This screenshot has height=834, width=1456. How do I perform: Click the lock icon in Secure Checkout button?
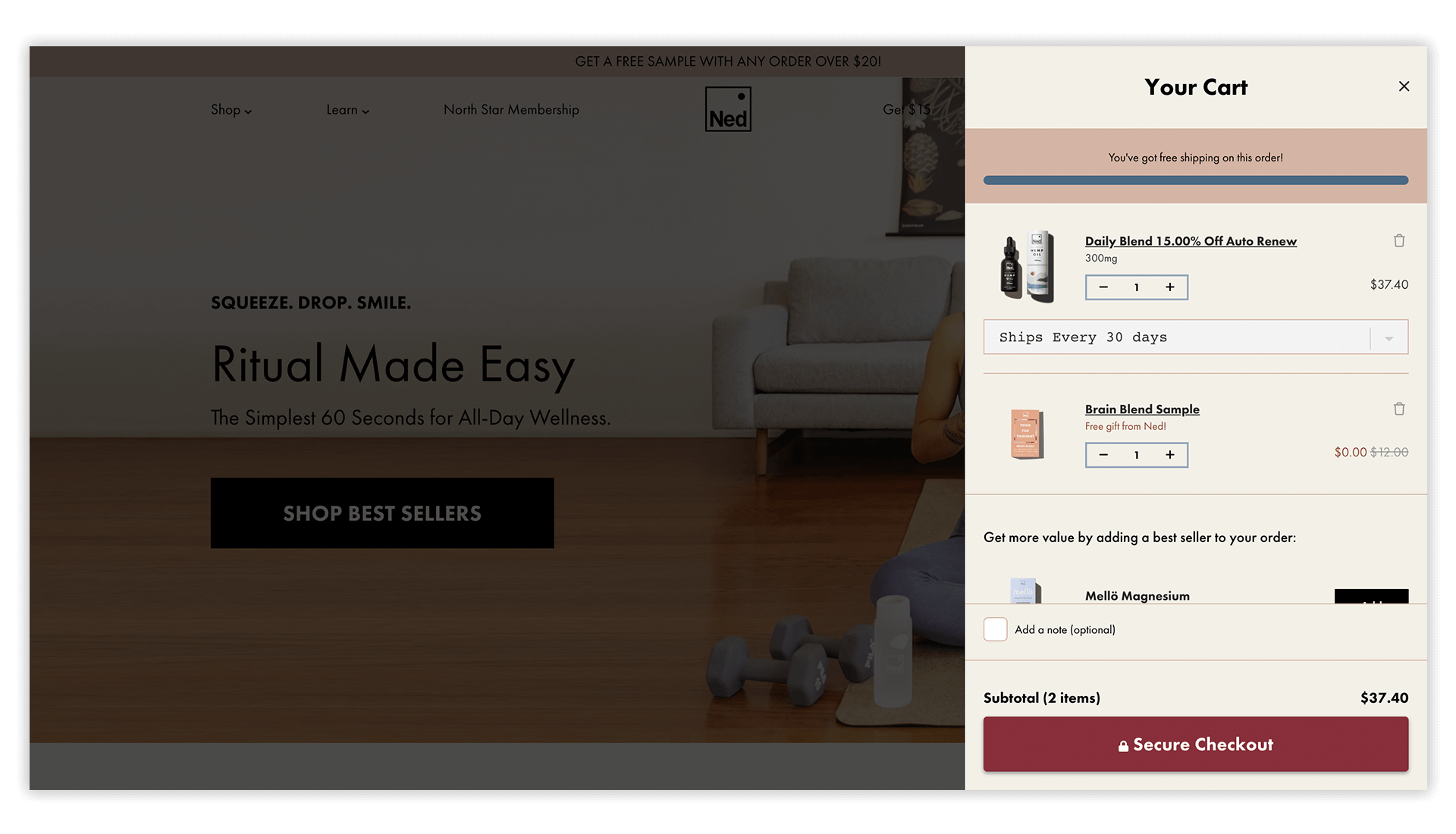coord(1123,745)
